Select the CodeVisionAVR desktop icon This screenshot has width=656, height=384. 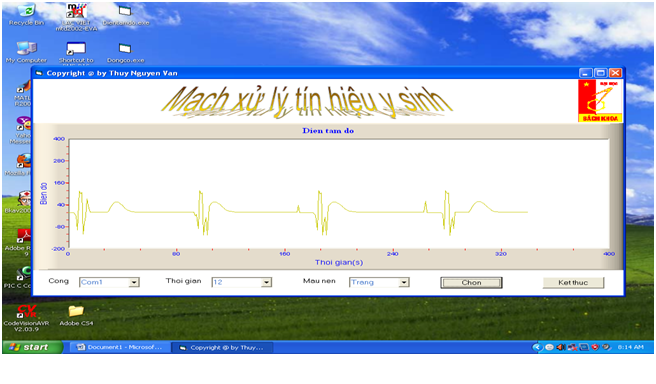click(x=26, y=317)
